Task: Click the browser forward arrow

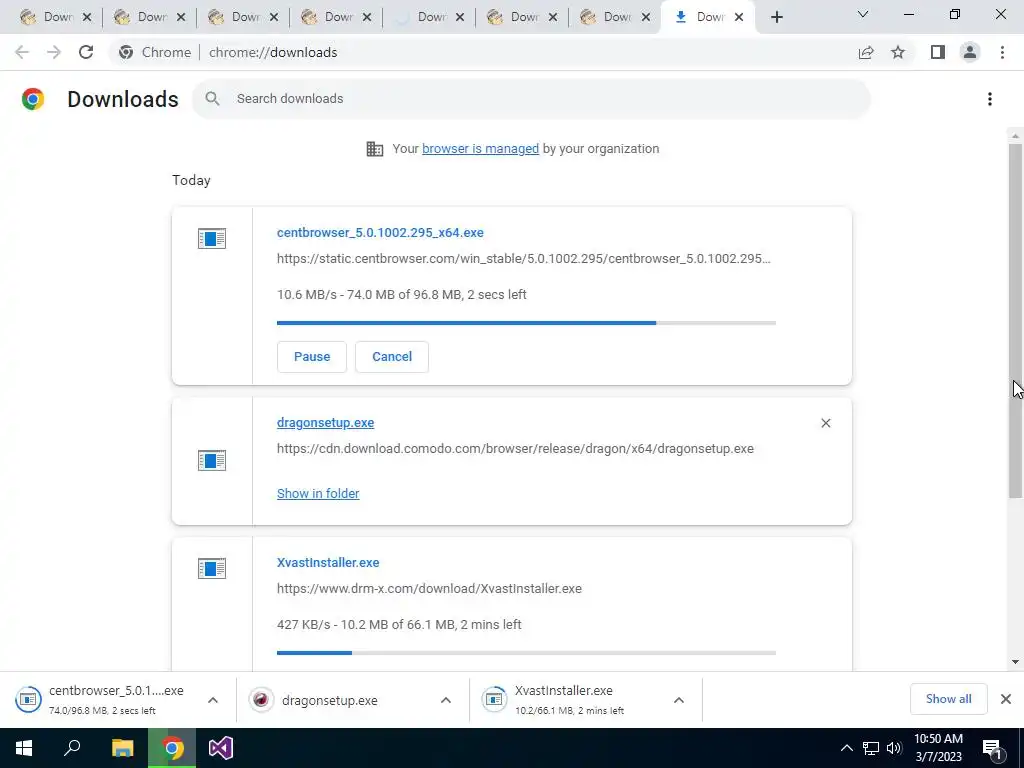Action: pyautogui.click(x=54, y=52)
